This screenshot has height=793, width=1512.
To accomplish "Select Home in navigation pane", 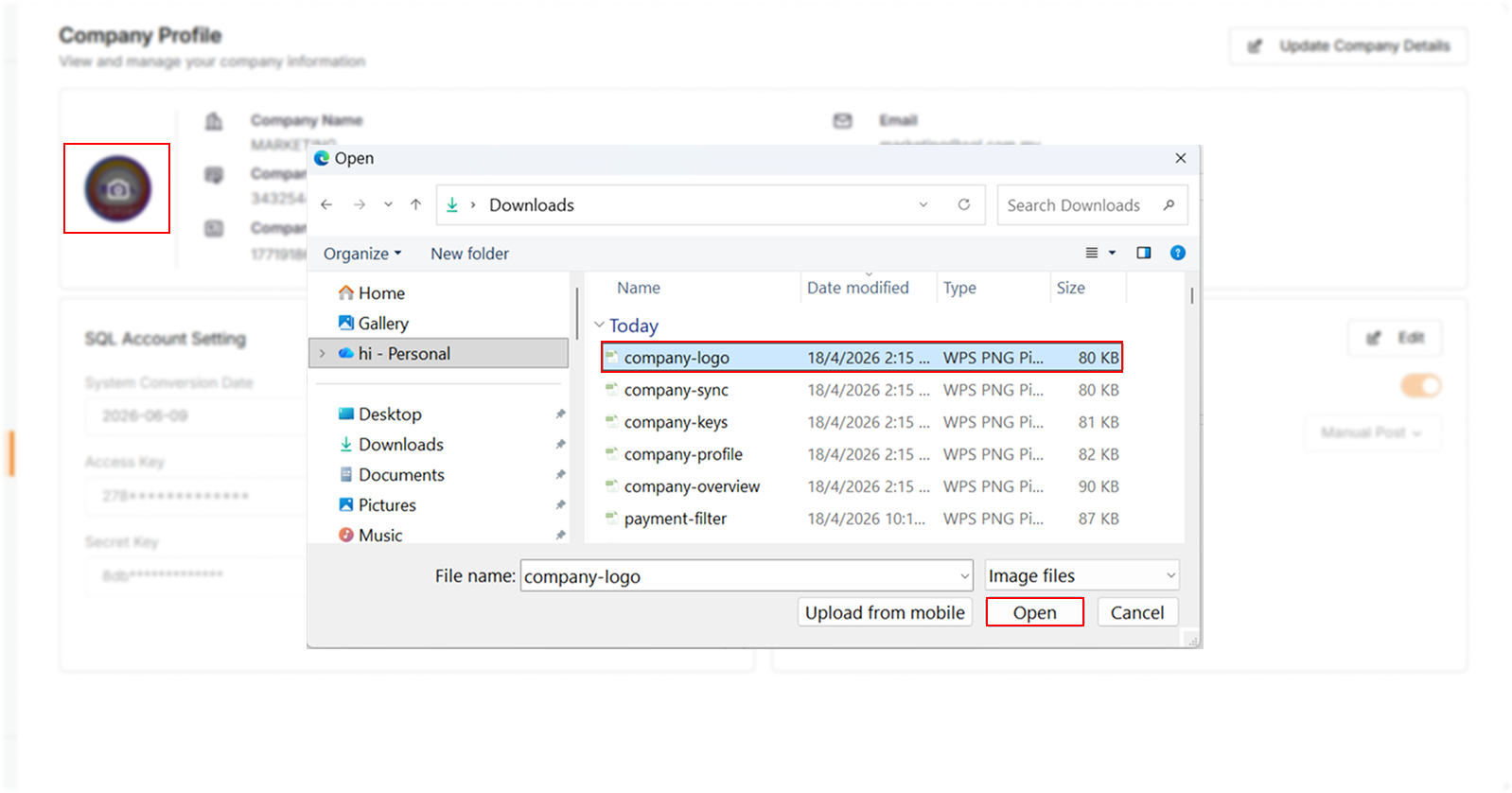I will pos(372,293).
